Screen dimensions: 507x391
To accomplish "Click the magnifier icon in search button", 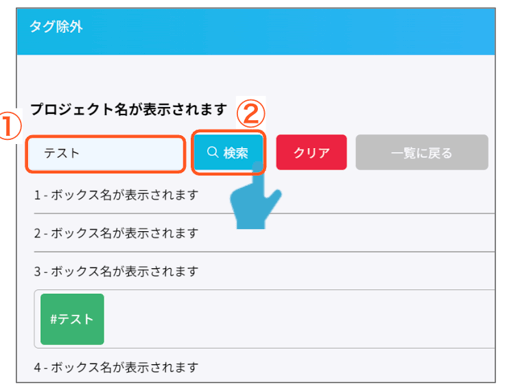I will pyautogui.click(x=212, y=152).
